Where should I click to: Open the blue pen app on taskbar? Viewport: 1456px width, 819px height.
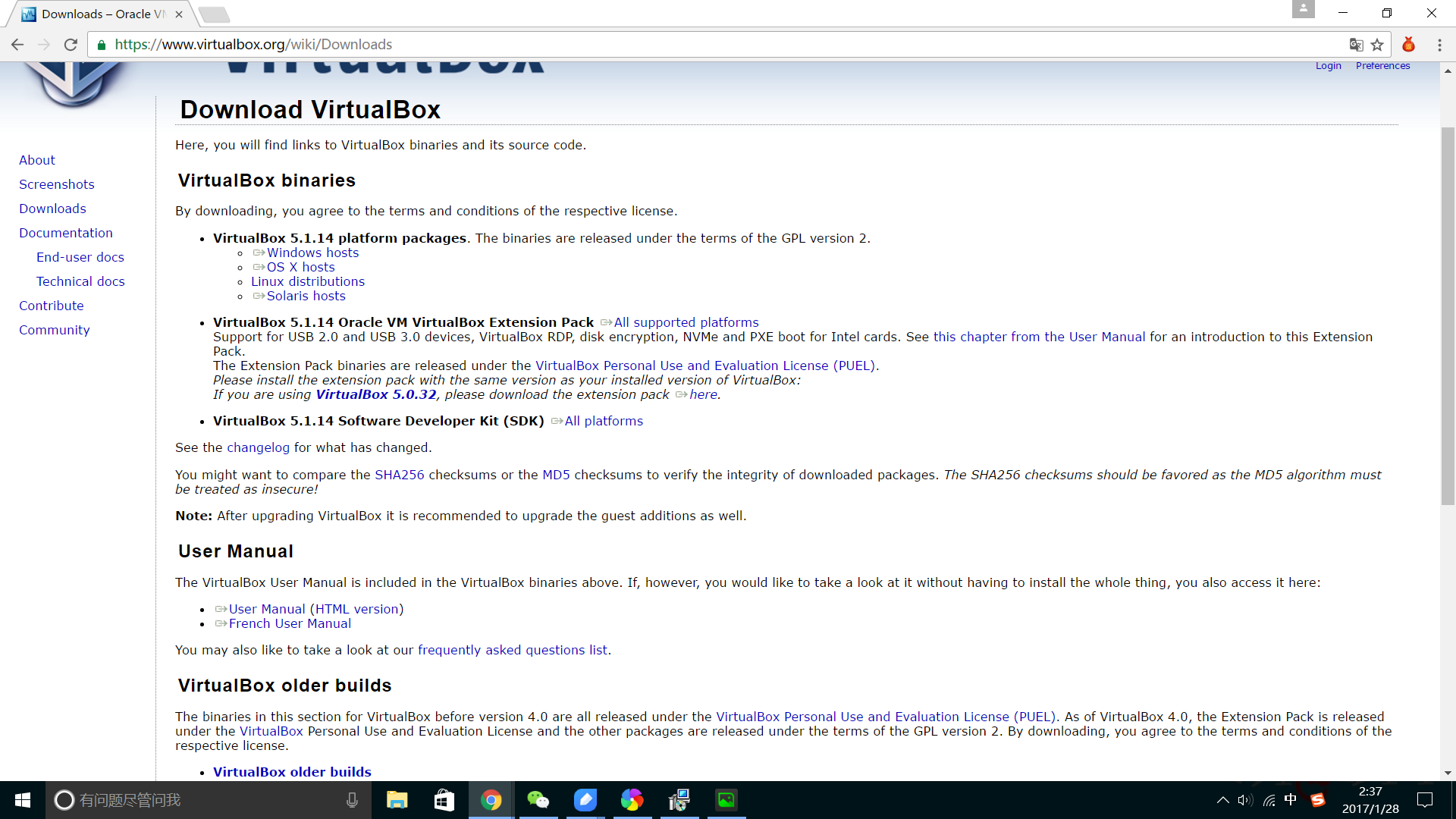(585, 800)
